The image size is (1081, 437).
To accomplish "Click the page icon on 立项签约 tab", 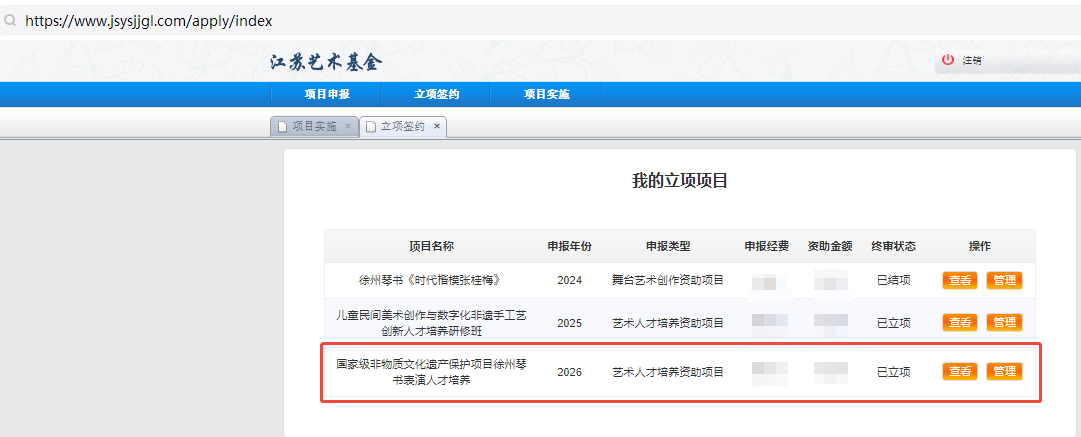I will coord(371,127).
